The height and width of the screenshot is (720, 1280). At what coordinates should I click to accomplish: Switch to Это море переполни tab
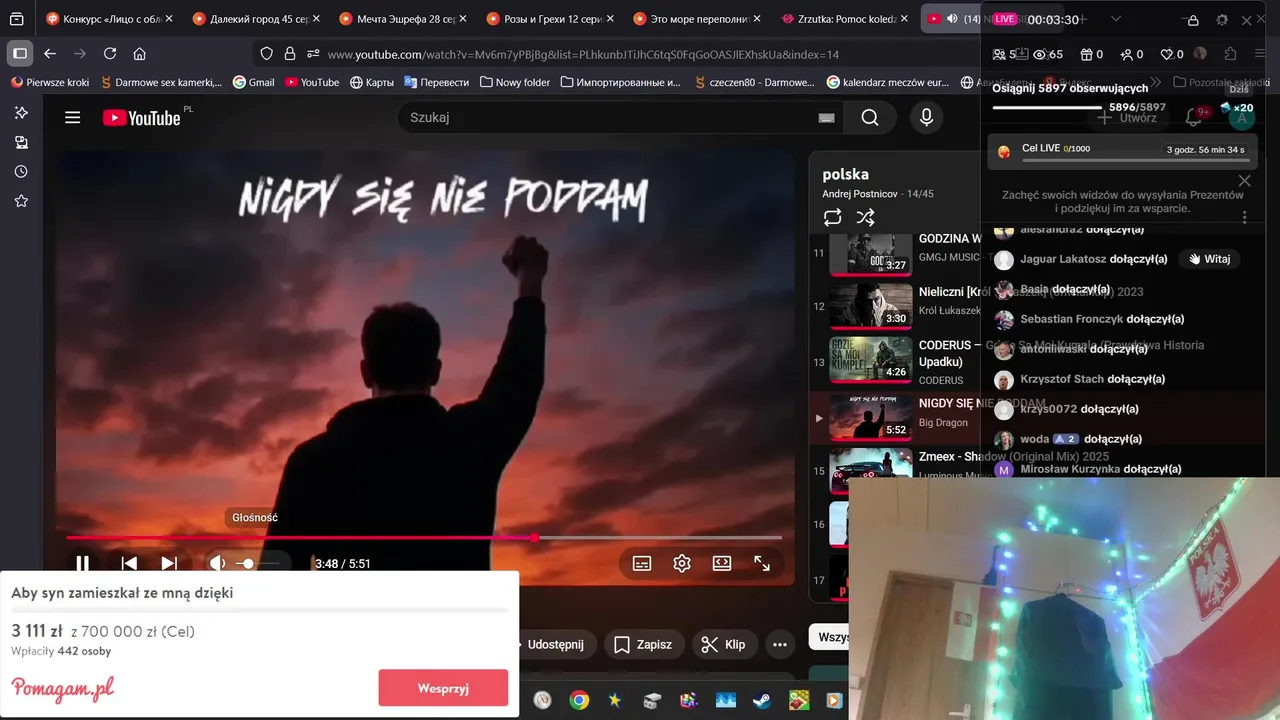pos(695,19)
